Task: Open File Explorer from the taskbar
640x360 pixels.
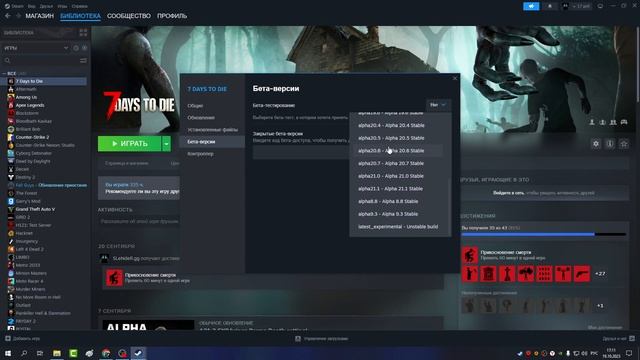Action: [57, 353]
